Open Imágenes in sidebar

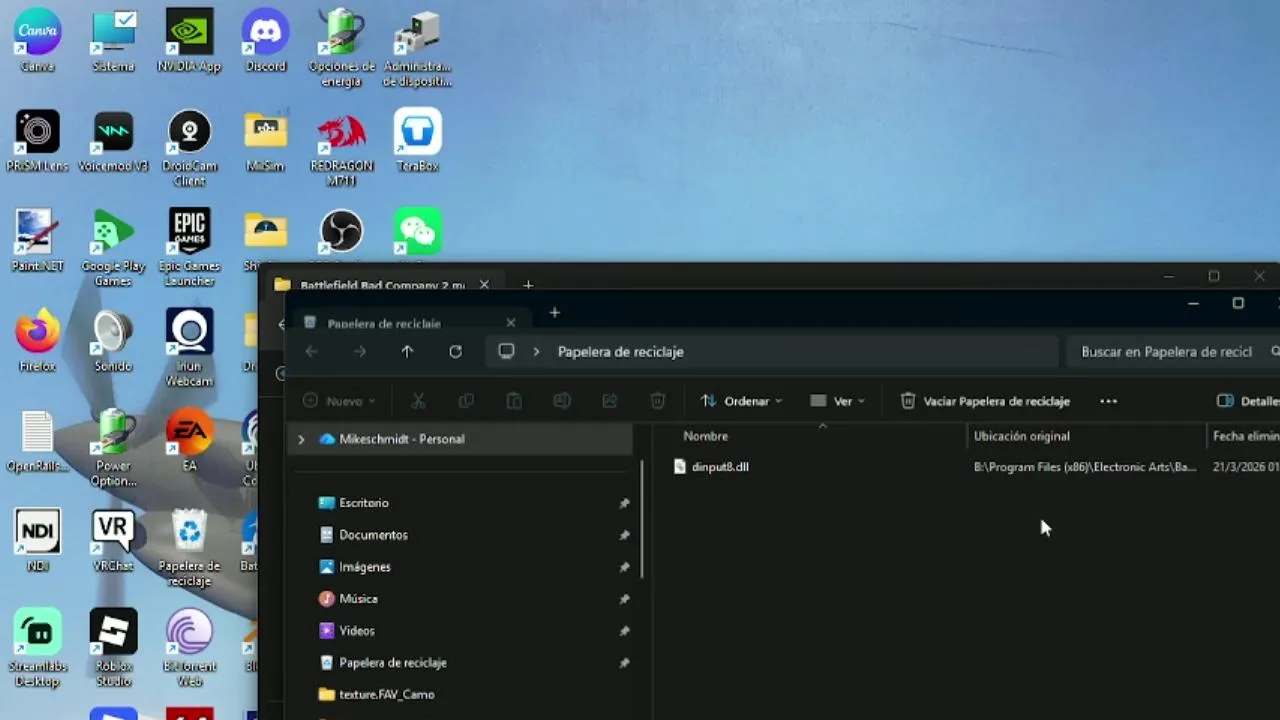(x=364, y=567)
